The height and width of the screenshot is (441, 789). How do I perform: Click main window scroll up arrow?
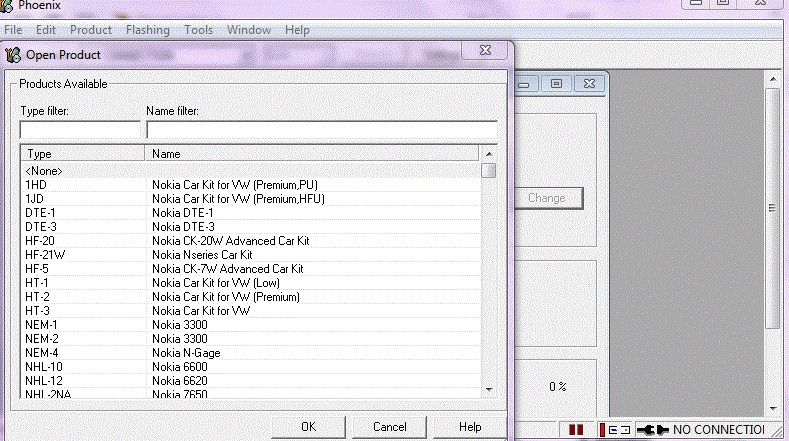pos(772,79)
